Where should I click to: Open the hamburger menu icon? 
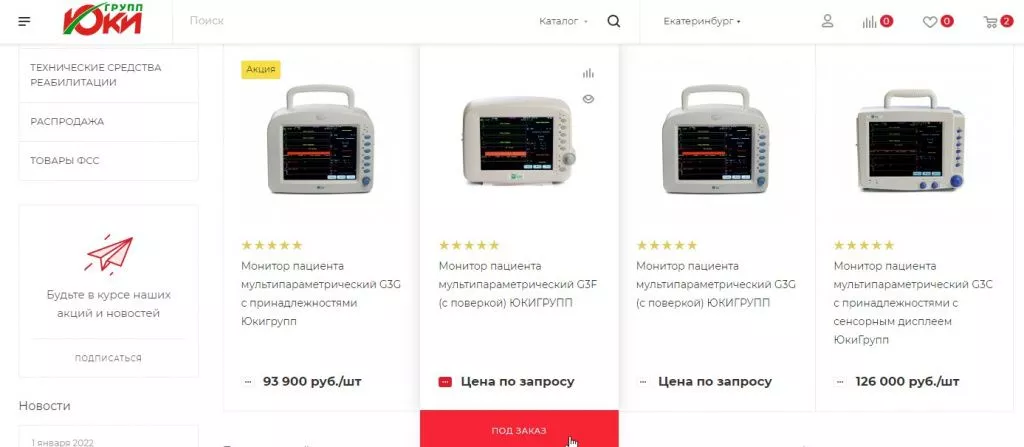24,22
